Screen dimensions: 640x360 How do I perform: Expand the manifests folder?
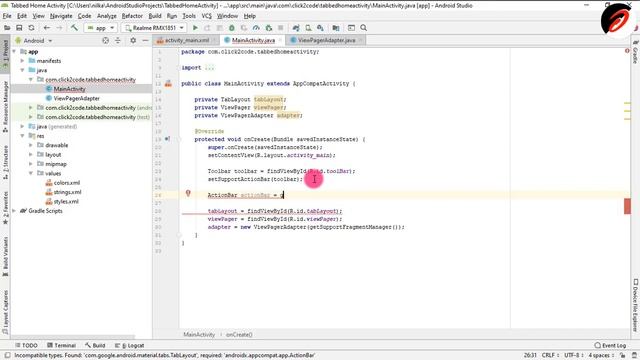click(23, 61)
